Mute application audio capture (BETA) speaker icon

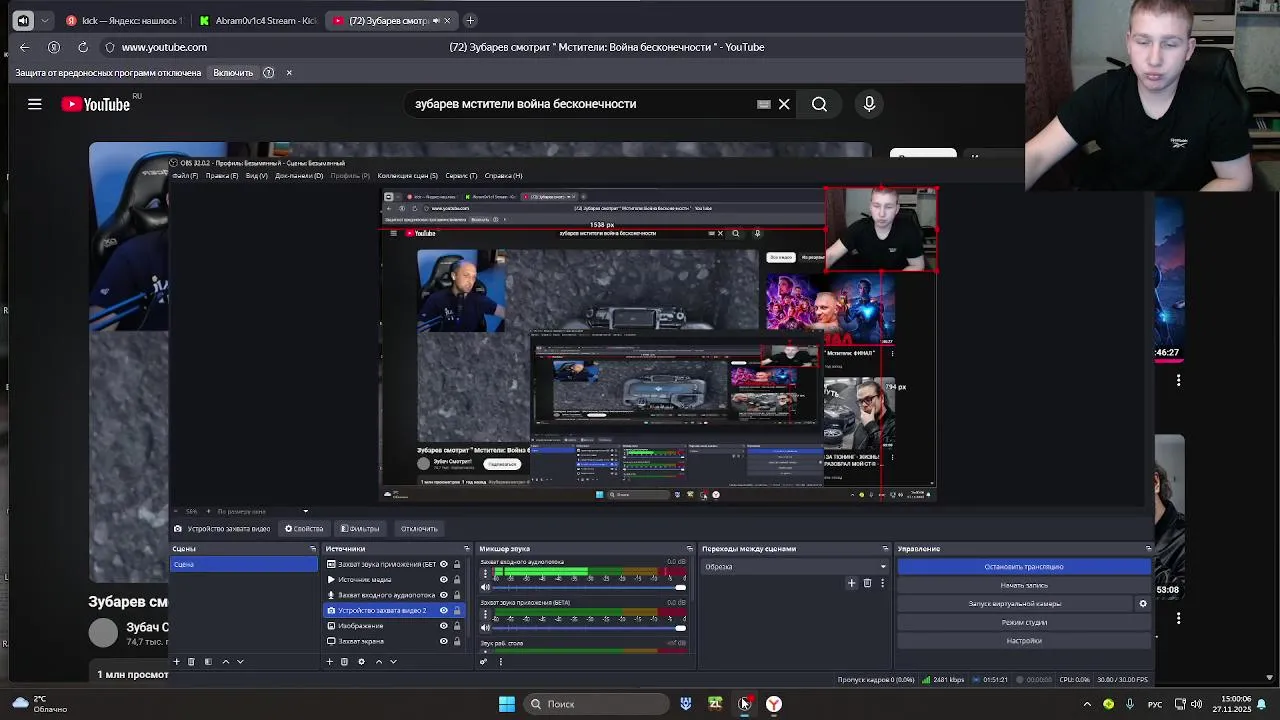point(486,628)
